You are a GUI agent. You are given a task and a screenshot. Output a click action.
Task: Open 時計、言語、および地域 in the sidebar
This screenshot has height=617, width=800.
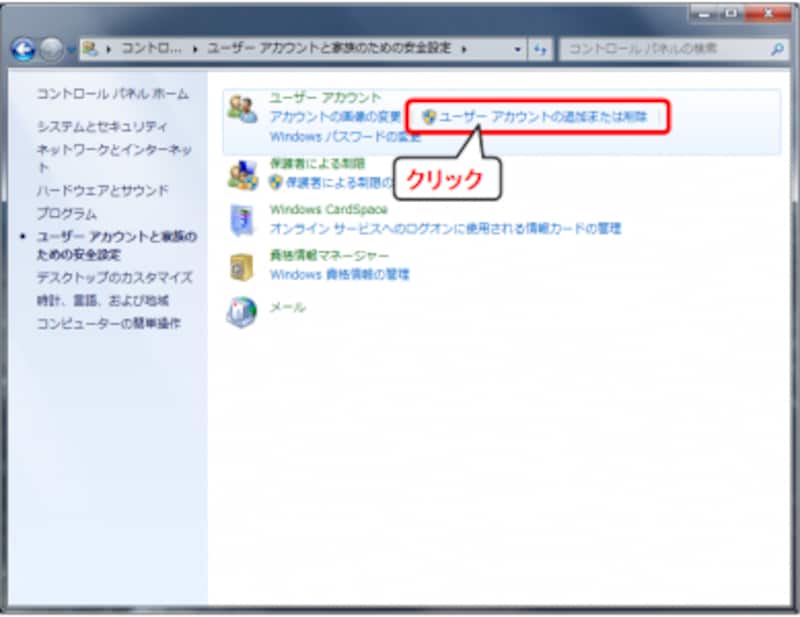pyautogui.click(x=103, y=301)
